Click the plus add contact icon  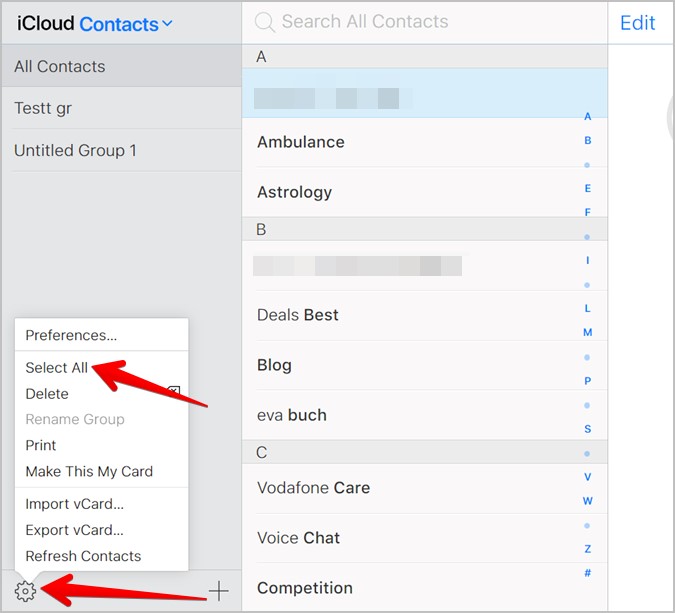point(219,591)
